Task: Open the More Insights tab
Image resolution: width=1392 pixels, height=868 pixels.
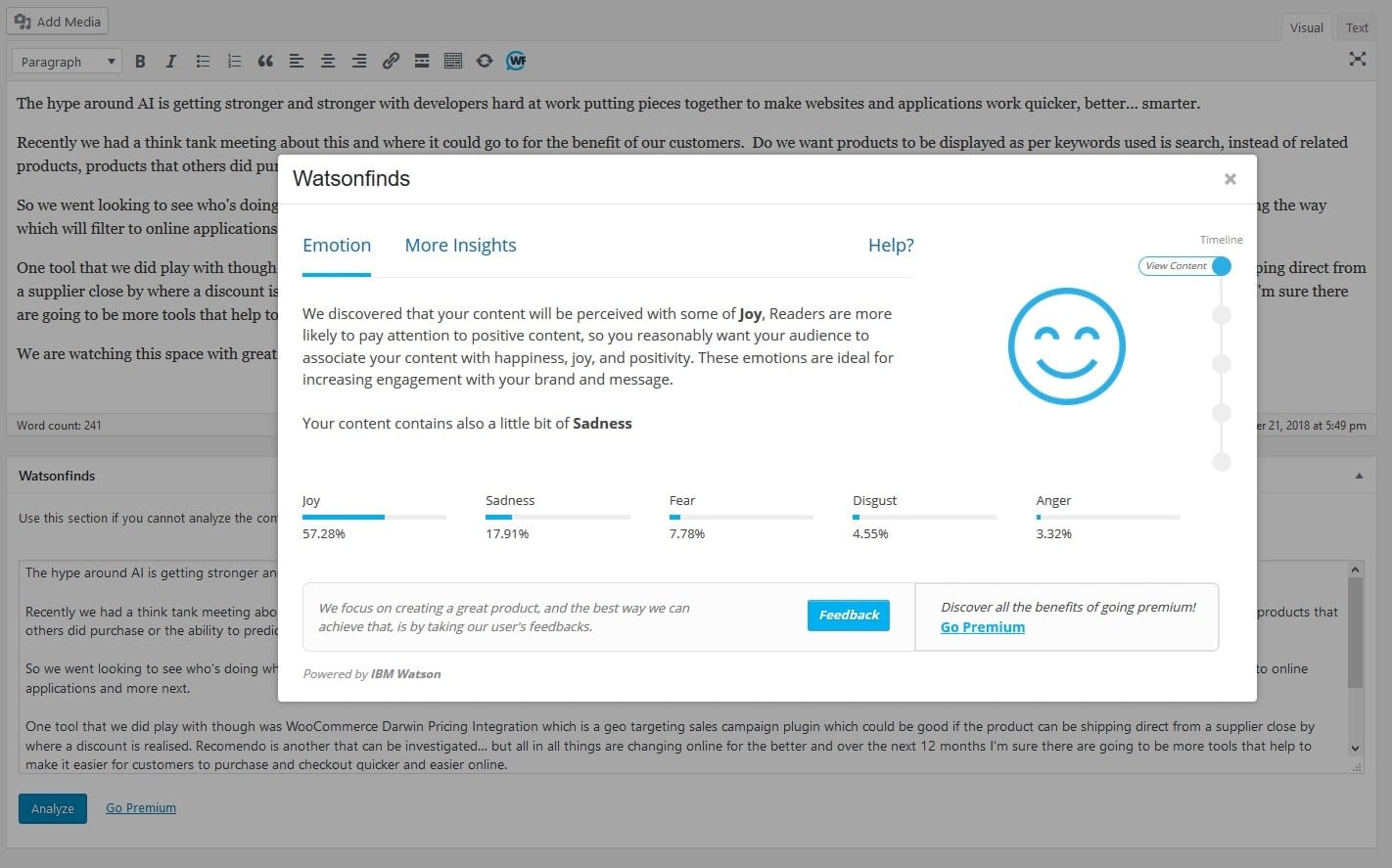Action: 460,246
